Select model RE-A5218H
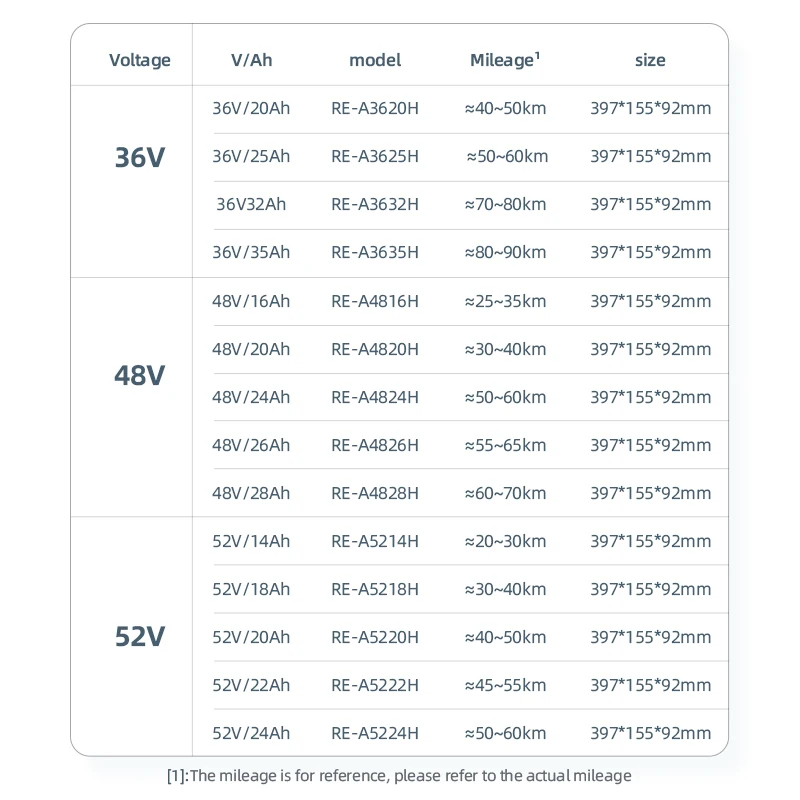This screenshot has height=800, width=800. click(375, 589)
